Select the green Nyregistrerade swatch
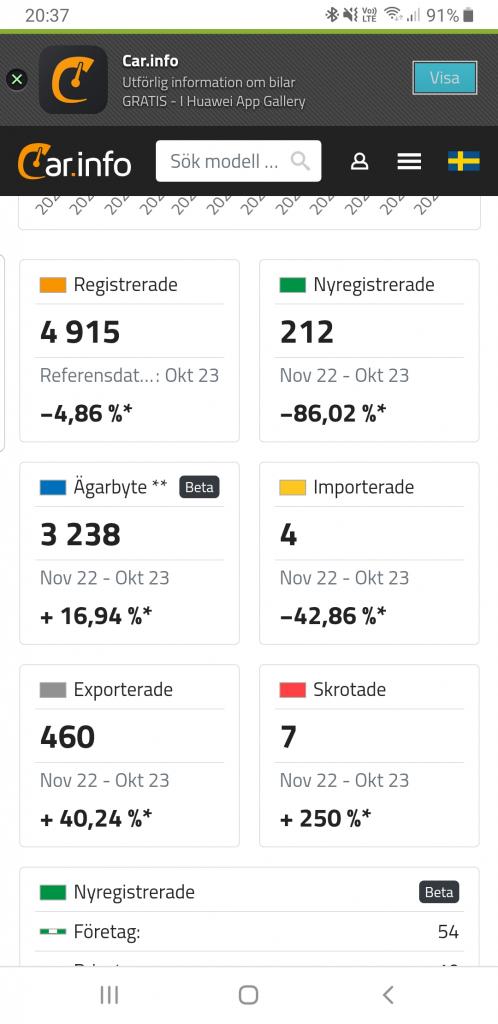Screen dimensions: 498x1024 292,285
